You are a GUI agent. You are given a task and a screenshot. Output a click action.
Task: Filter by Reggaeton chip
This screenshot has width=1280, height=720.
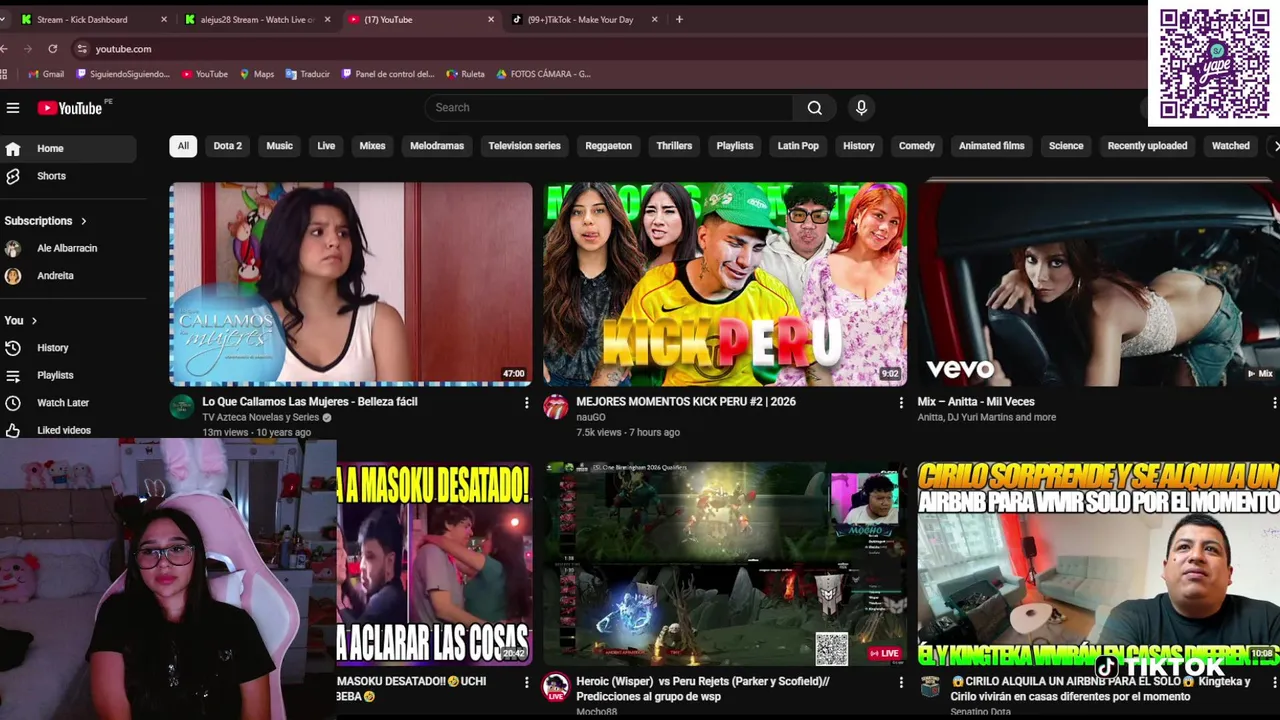point(608,146)
